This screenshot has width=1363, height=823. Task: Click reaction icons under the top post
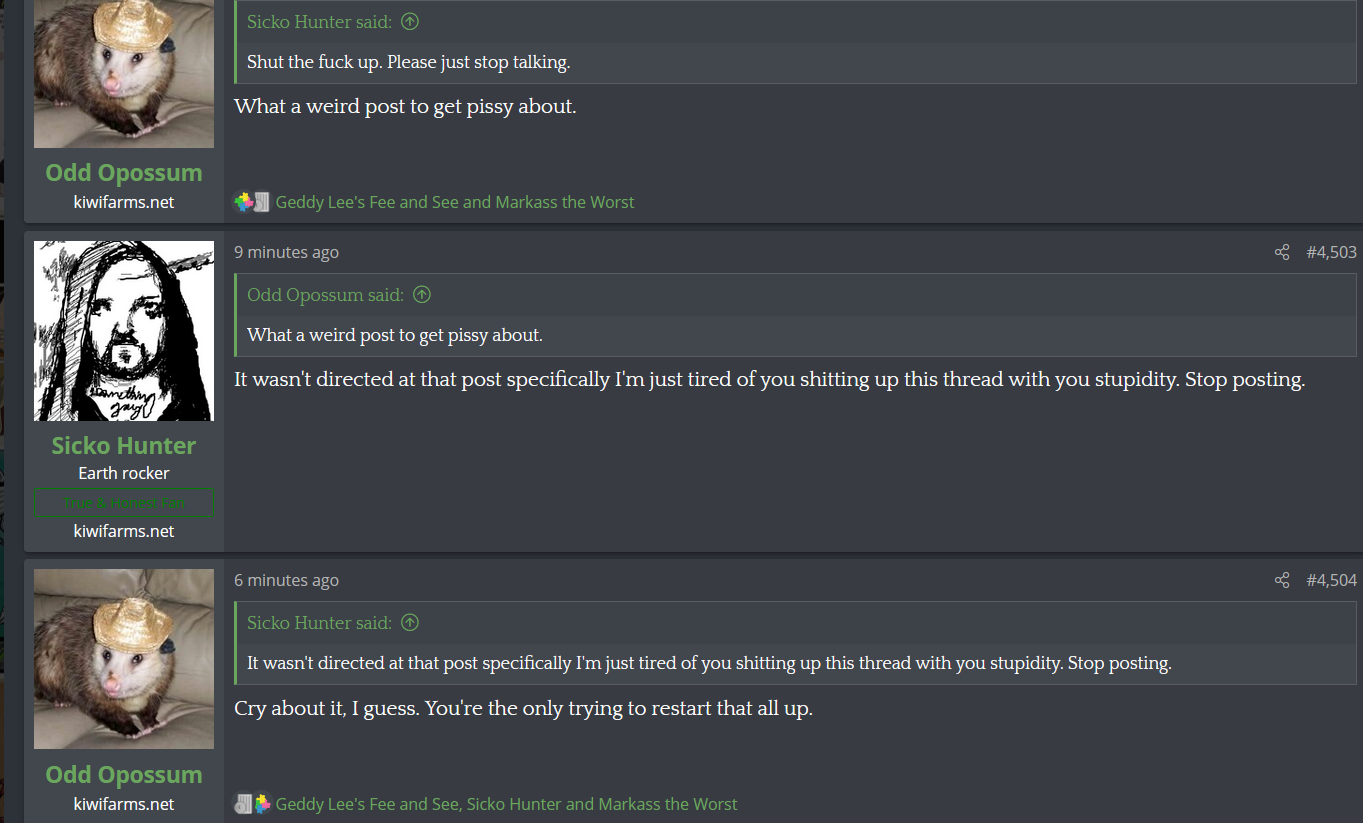tap(252, 202)
